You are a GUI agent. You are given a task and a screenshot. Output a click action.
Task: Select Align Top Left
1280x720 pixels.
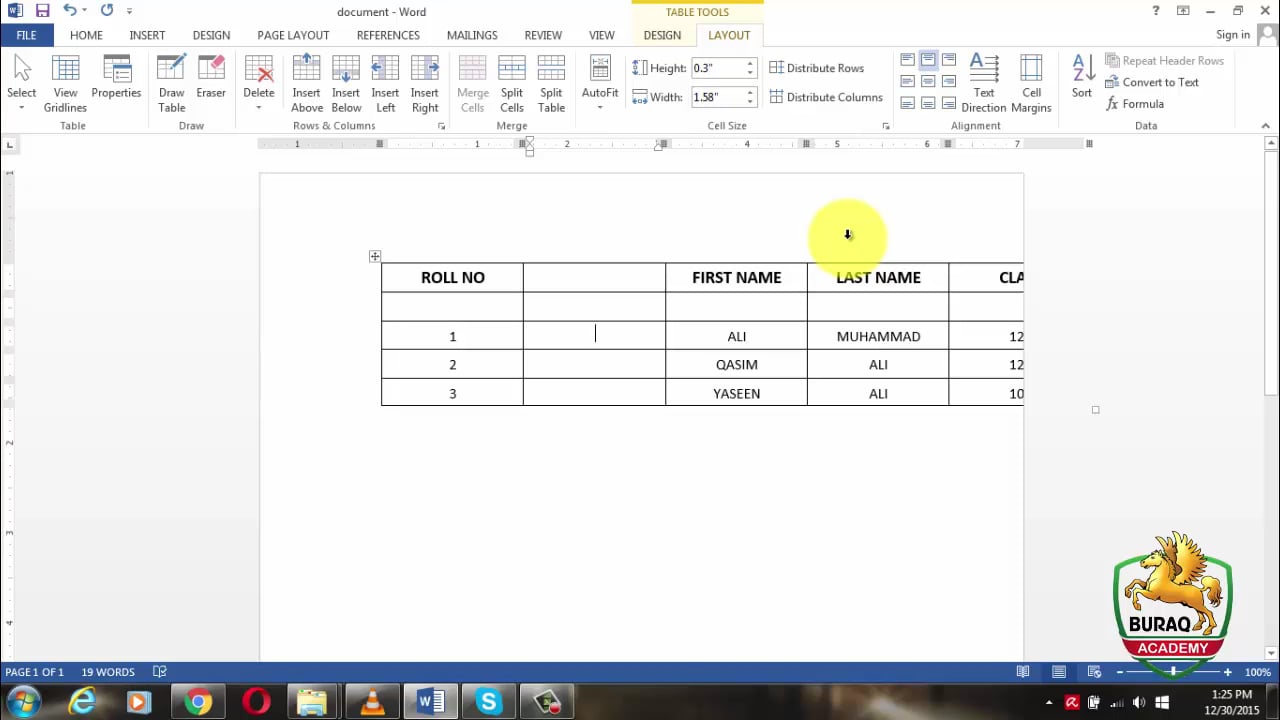[907, 60]
